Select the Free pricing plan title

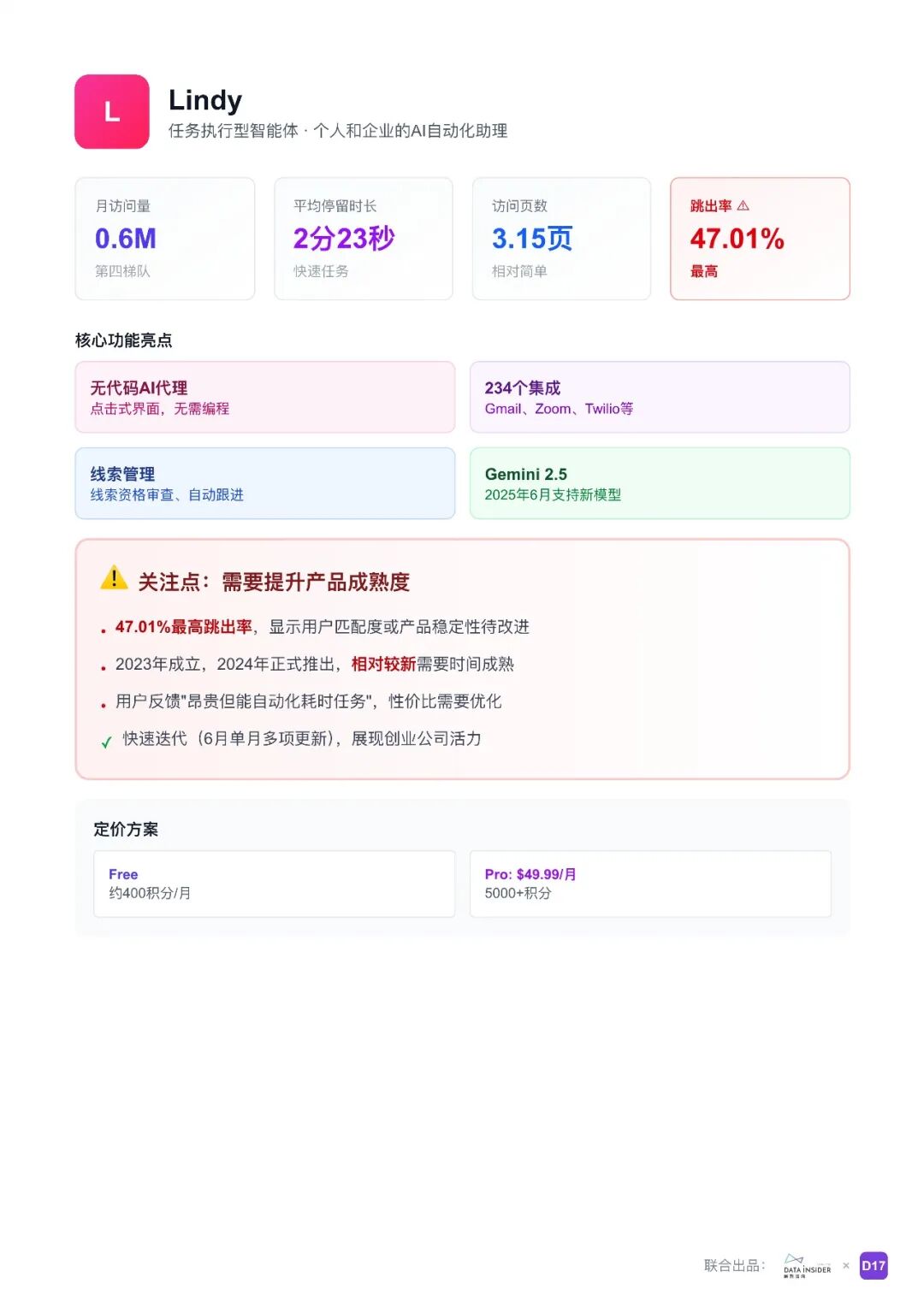pos(123,874)
